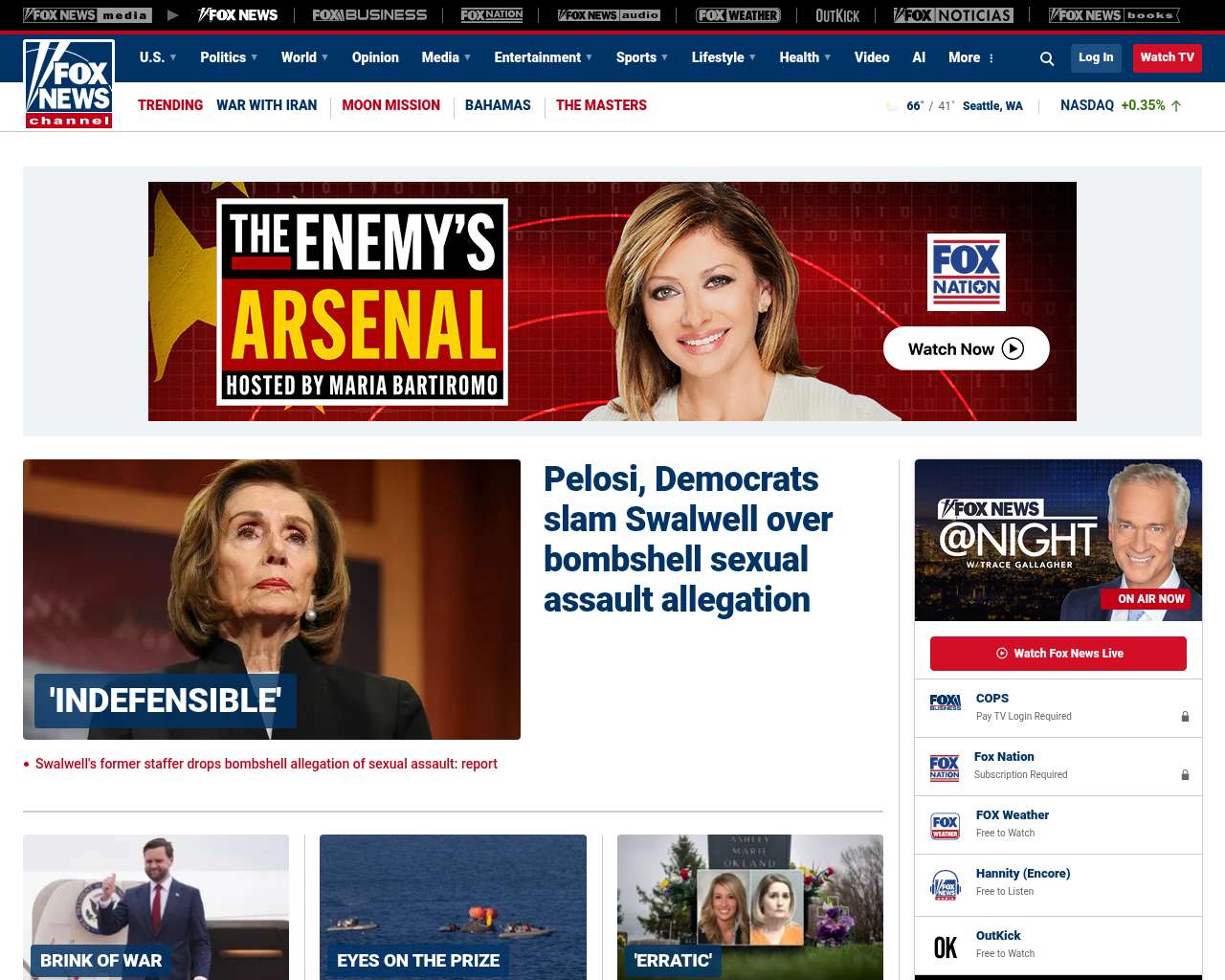Click the Watch TV button
This screenshot has height=980, width=1225.
(1167, 57)
